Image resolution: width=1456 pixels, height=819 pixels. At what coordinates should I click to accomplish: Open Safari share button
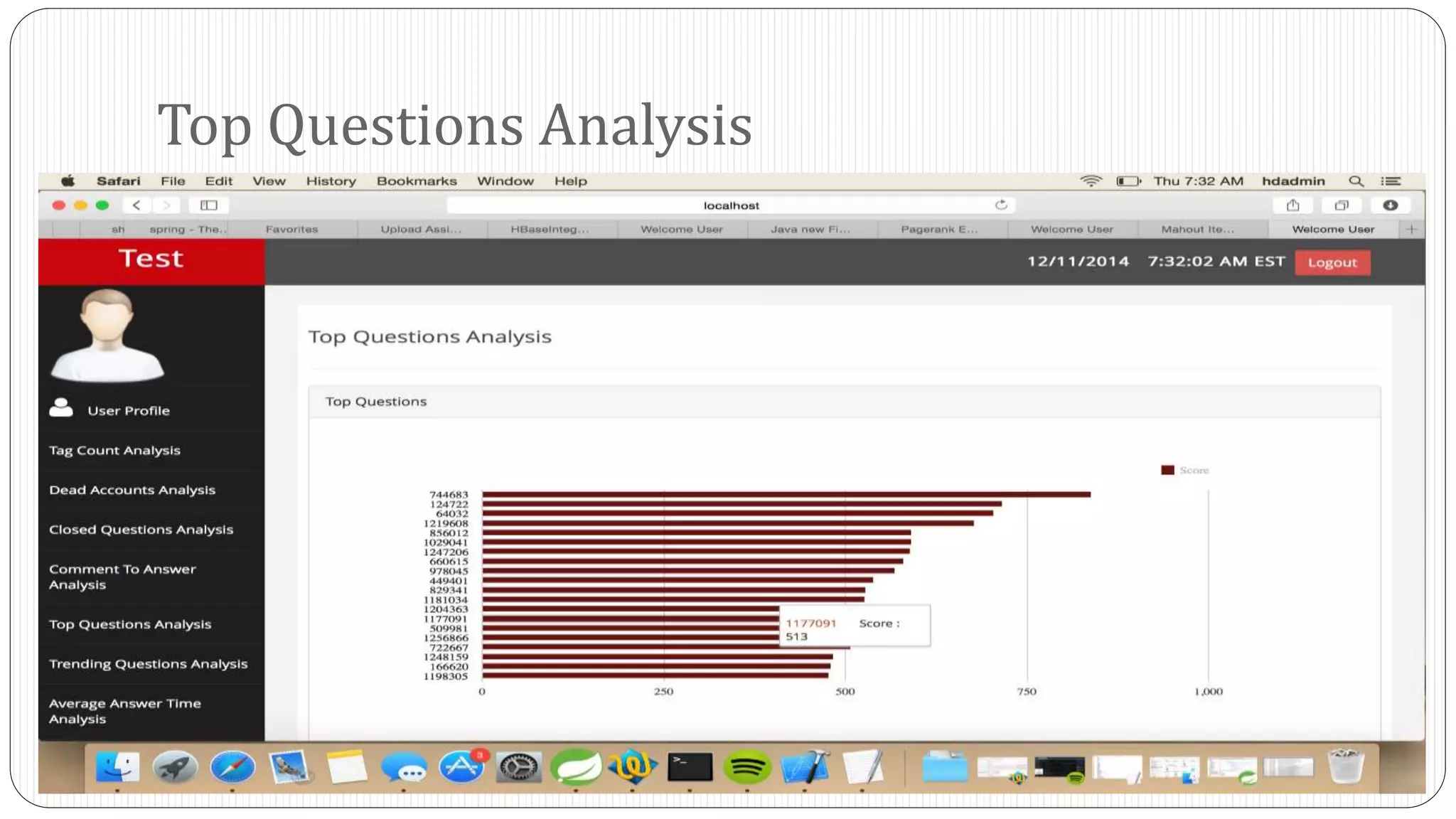[1292, 205]
